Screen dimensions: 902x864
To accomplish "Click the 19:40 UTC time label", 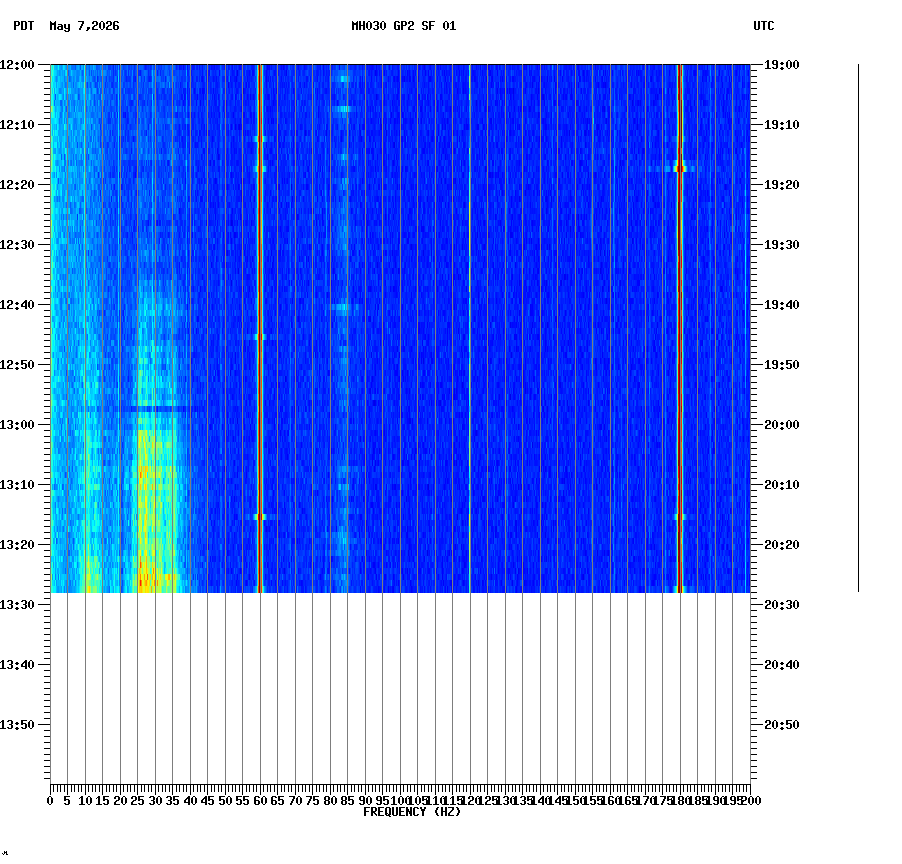I will coord(782,305).
